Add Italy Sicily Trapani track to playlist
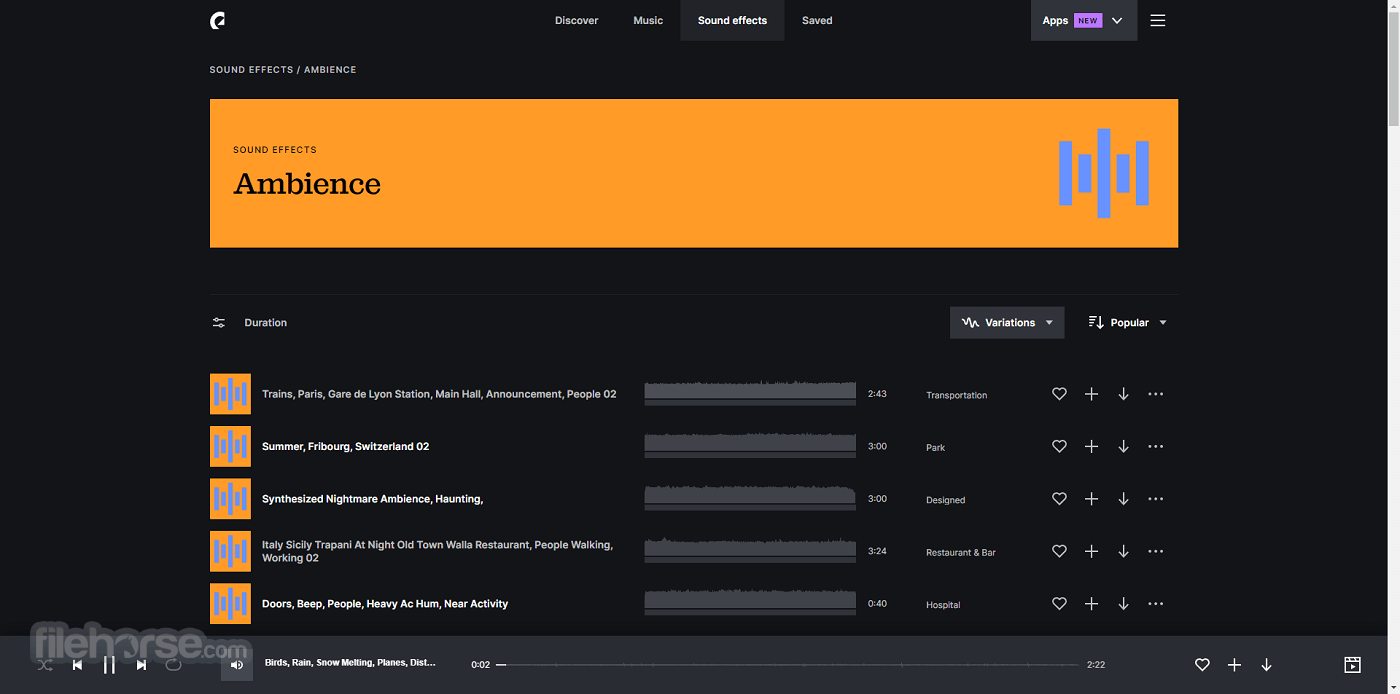The width and height of the screenshot is (1400, 694). (x=1091, y=551)
